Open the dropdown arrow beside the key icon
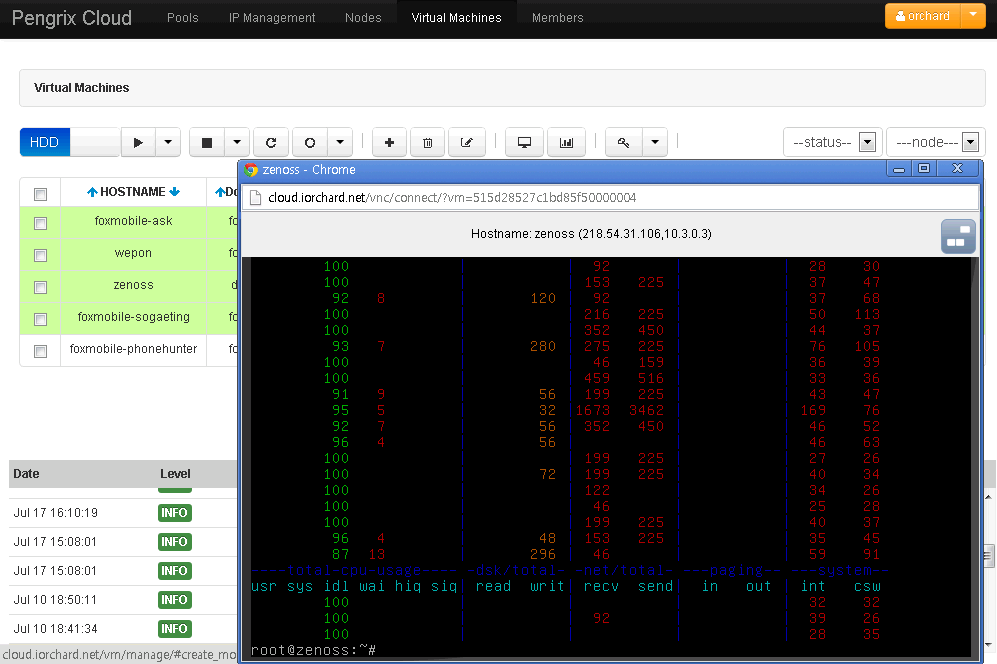This screenshot has height=664, width=997. tap(655, 142)
